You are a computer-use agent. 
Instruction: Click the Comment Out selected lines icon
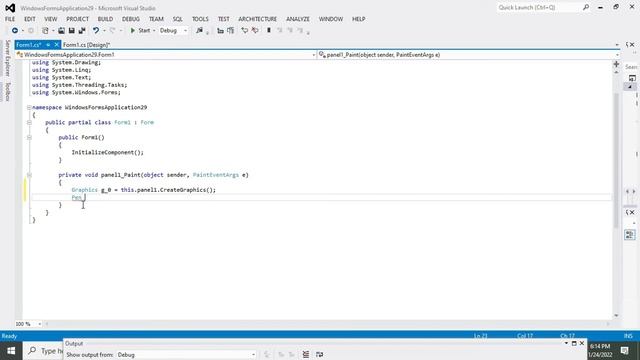[x=244, y=31]
